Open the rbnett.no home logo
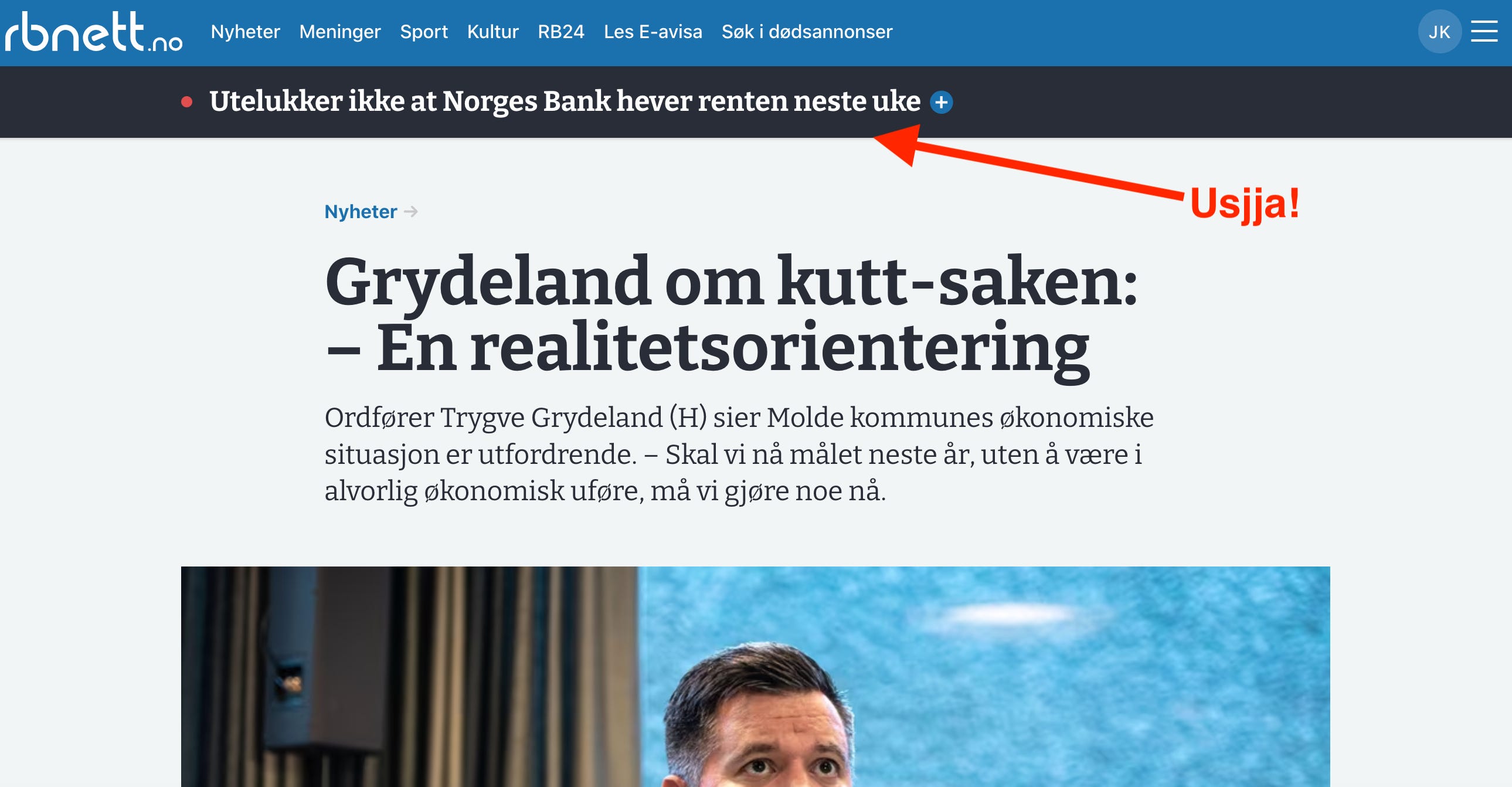This screenshot has height=787, width=1512. pyautogui.click(x=94, y=32)
